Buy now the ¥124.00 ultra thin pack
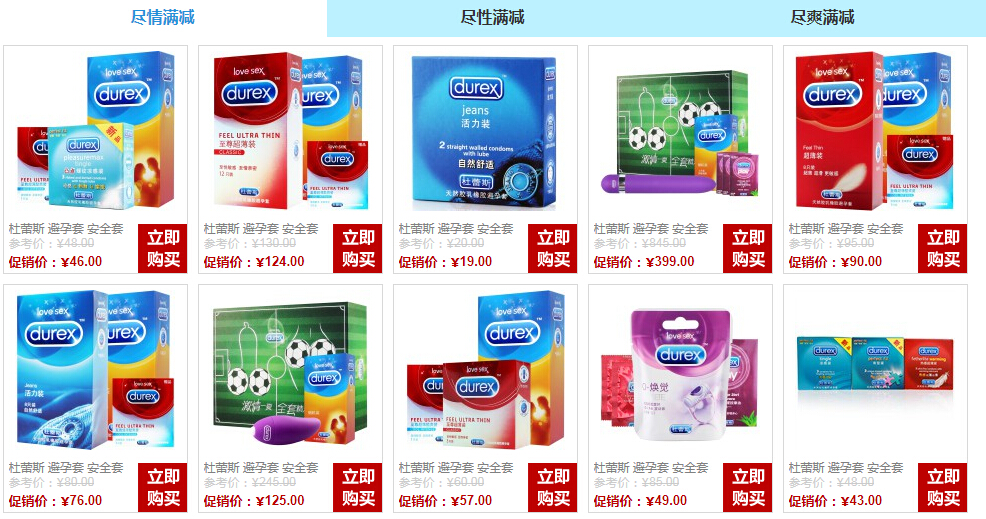This screenshot has width=986, height=519. [x=358, y=248]
